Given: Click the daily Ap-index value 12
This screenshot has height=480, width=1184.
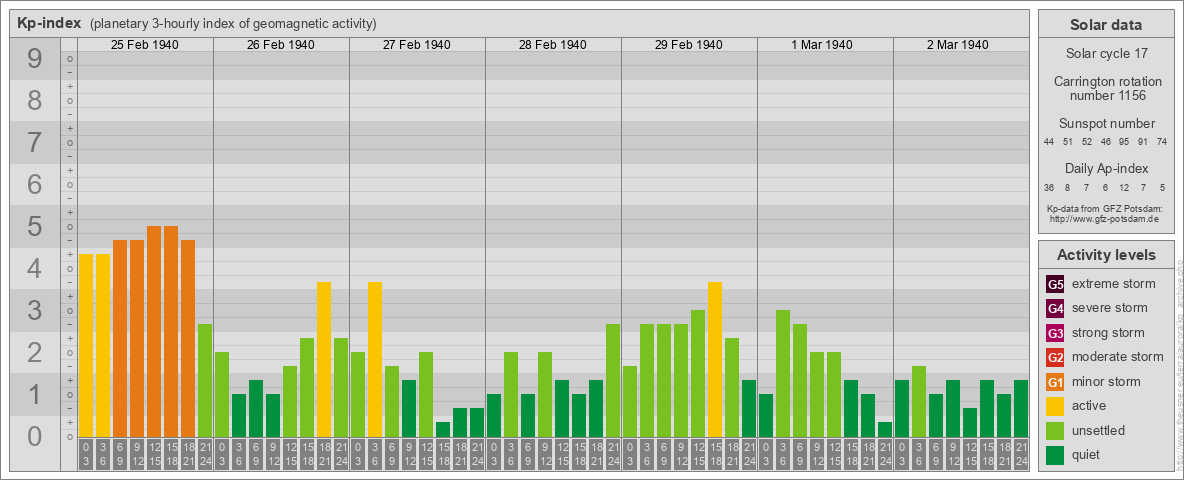Looking at the screenshot, I should 1124,187.
